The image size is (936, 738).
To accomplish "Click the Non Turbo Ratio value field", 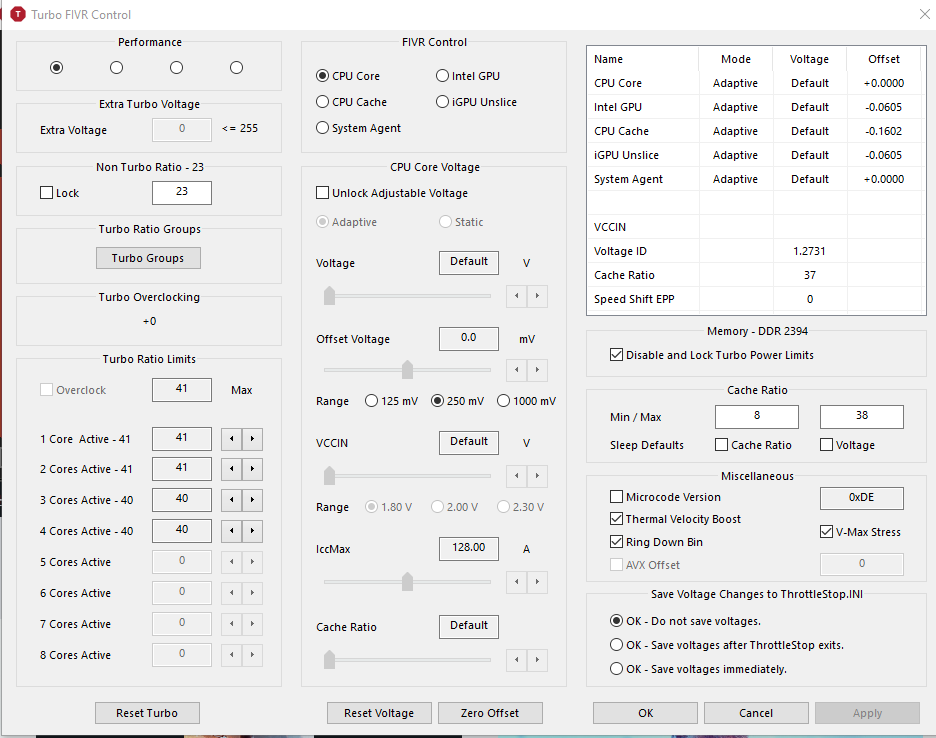I will [x=182, y=192].
